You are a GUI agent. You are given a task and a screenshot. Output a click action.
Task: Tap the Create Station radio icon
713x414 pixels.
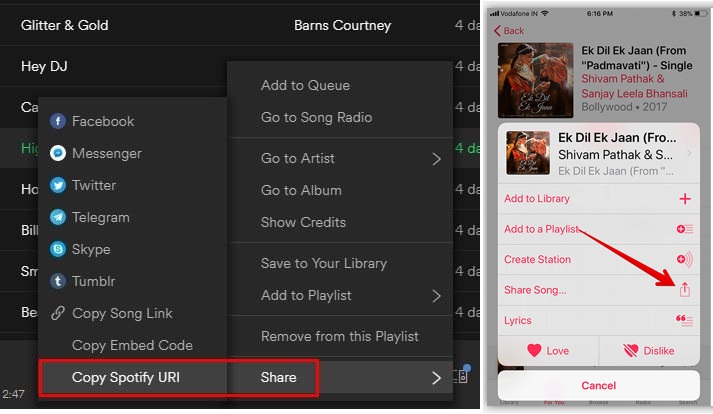(684, 259)
